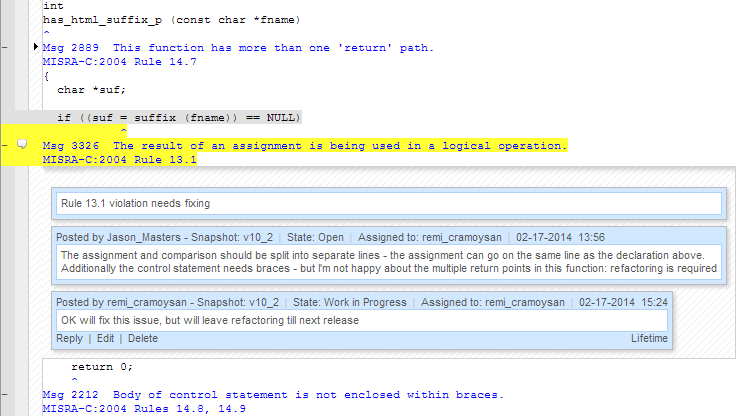Open MISRA-C:2004 Rule 13.1 reference
The image size is (745, 416).
coord(119,160)
